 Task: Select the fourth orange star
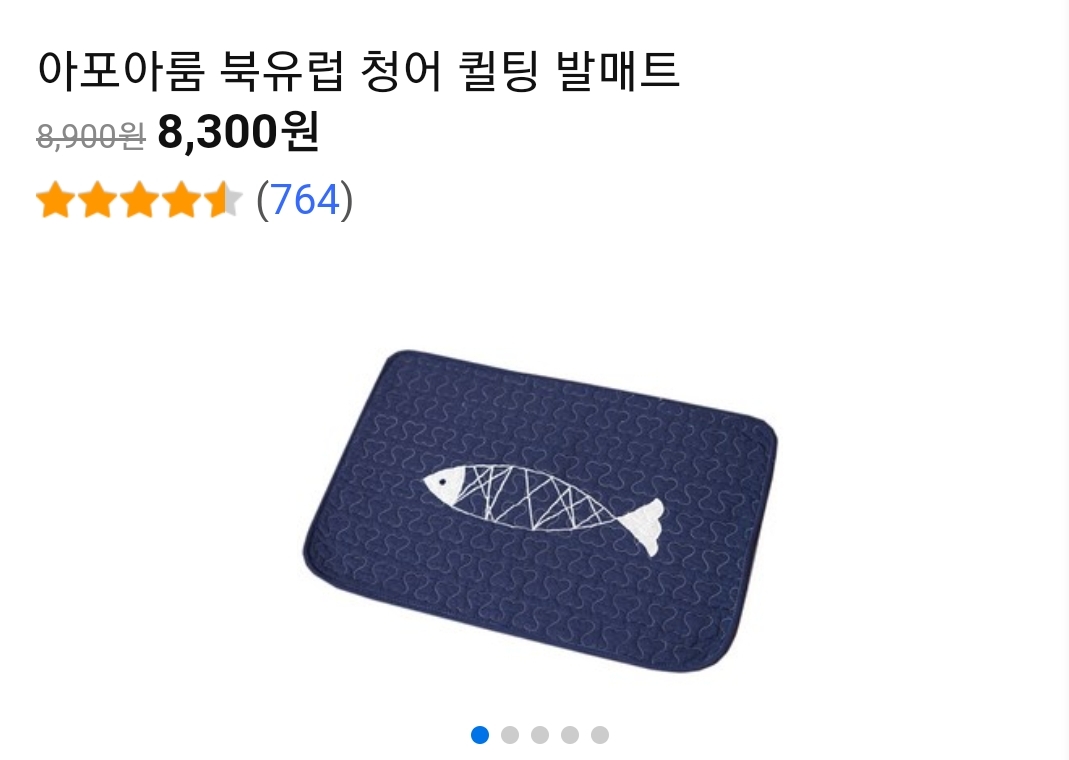tap(182, 200)
